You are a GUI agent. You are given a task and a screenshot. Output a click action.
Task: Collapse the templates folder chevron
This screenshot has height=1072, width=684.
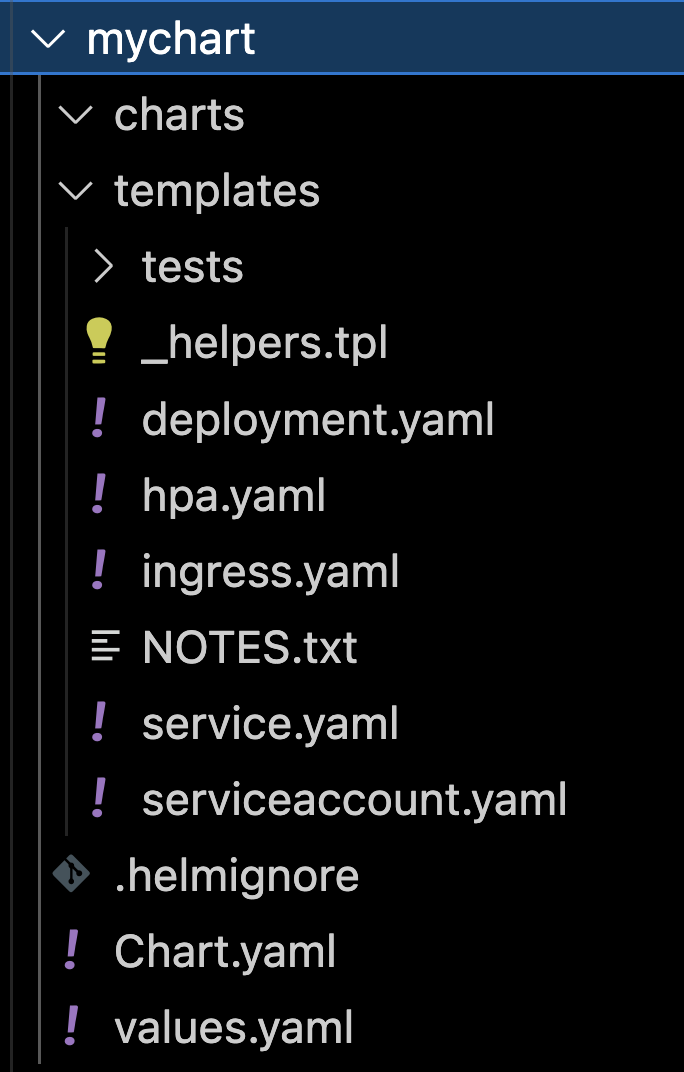[x=74, y=191]
